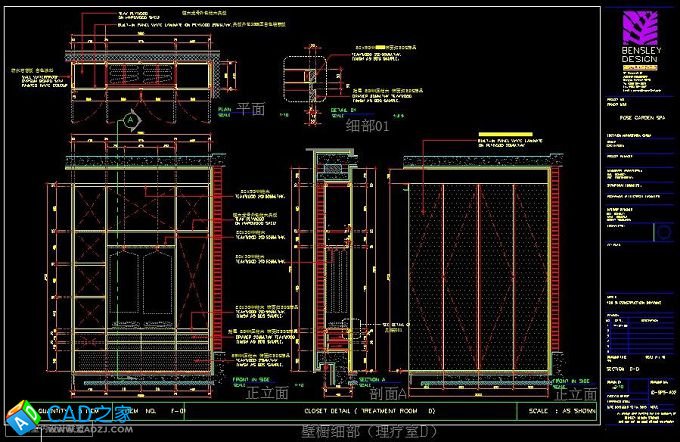
Task: Select the circled A section marker
Action: click(x=128, y=120)
